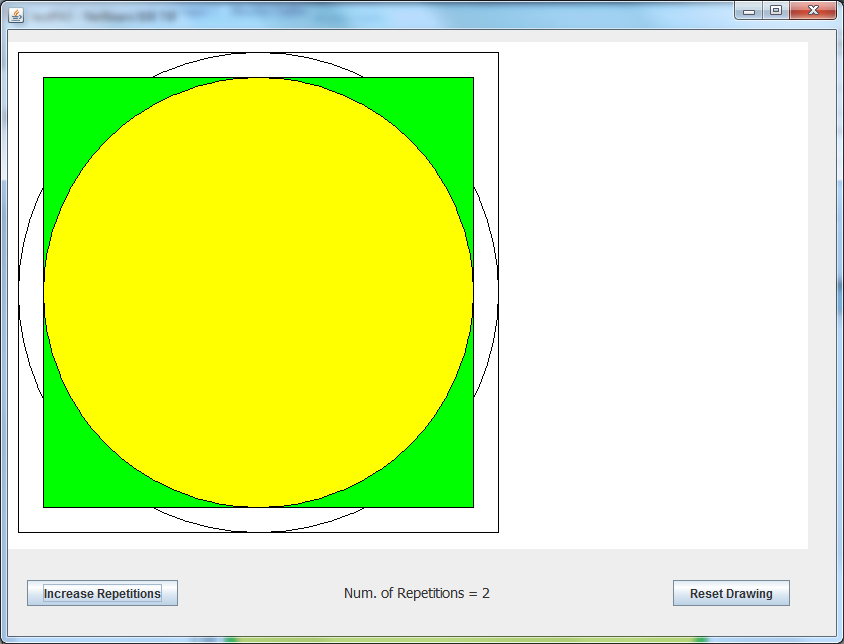Close the Java drawing window
This screenshot has height=644, width=844.
point(812,10)
